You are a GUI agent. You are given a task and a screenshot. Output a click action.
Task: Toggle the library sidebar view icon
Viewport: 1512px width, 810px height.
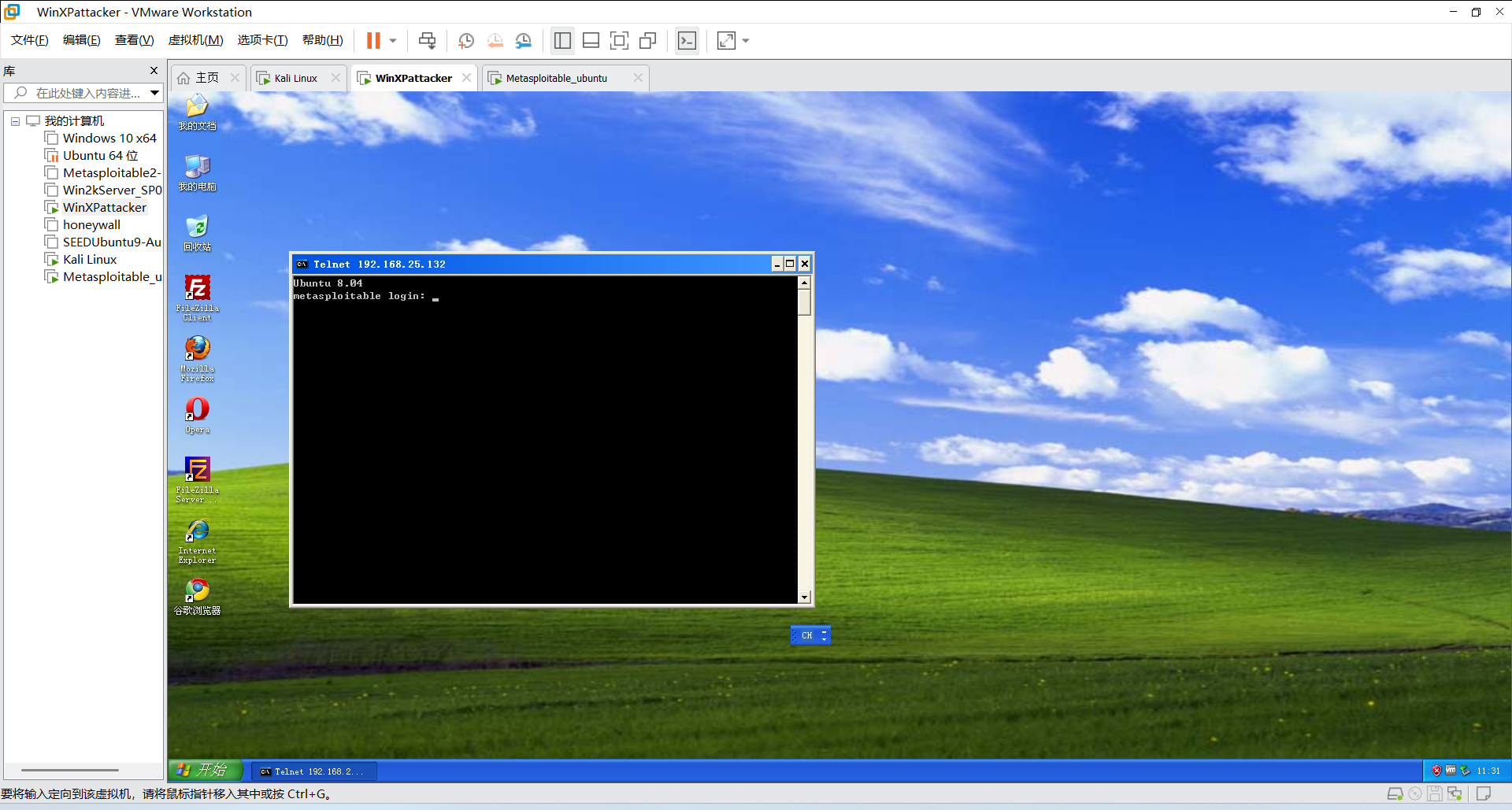pos(562,40)
